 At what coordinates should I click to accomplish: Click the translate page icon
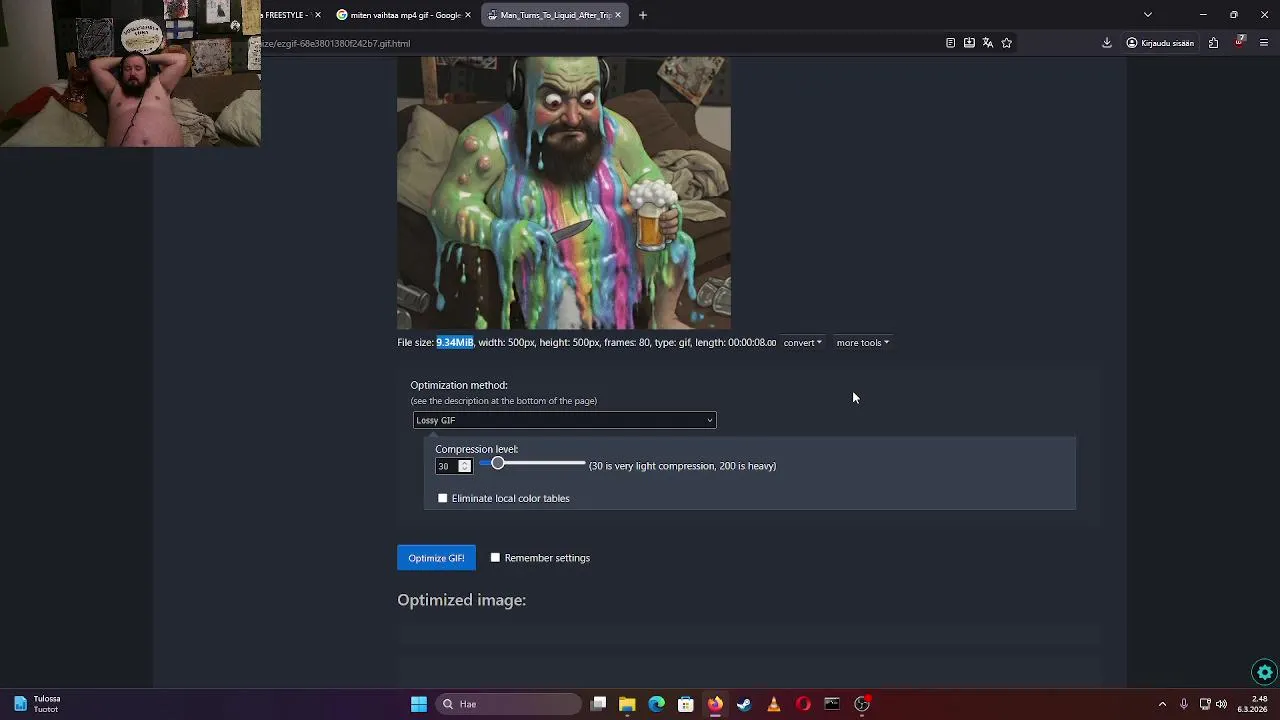988,43
